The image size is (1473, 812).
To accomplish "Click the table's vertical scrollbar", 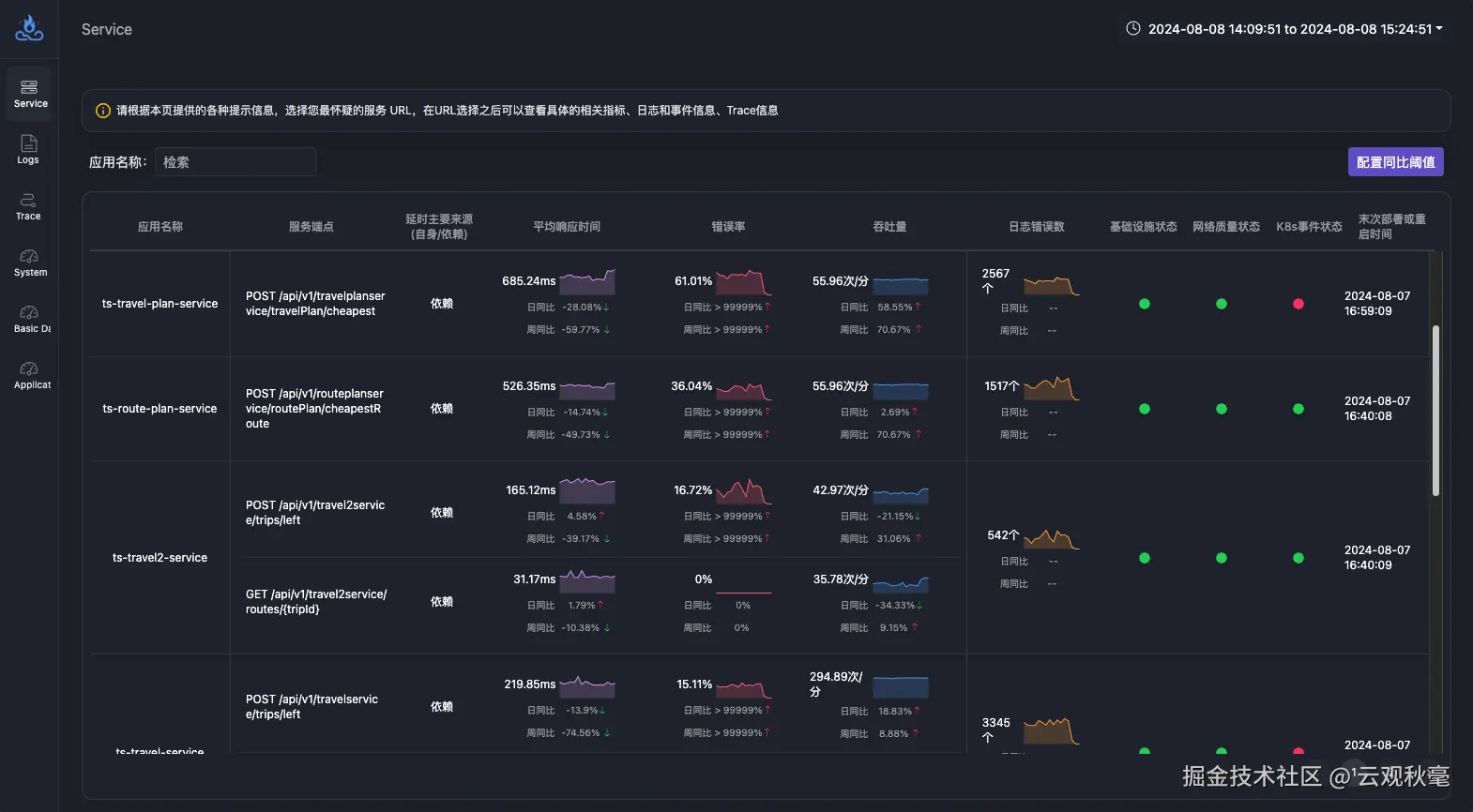I will point(1435,411).
